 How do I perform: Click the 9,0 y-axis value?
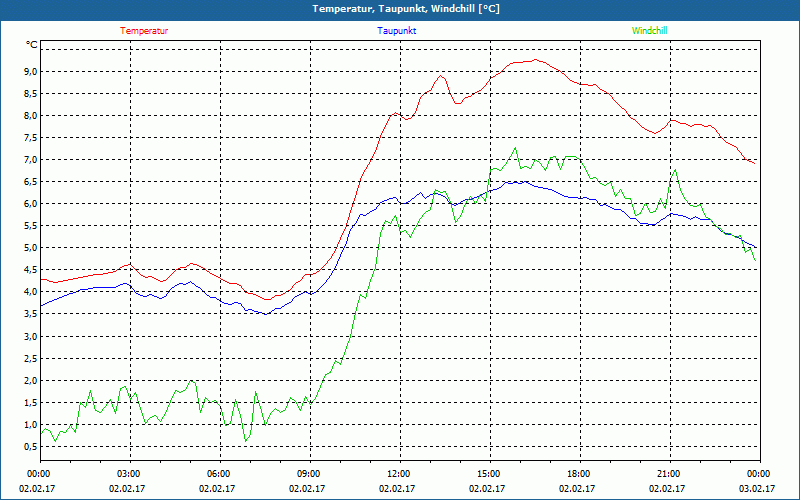click(32, 71)
